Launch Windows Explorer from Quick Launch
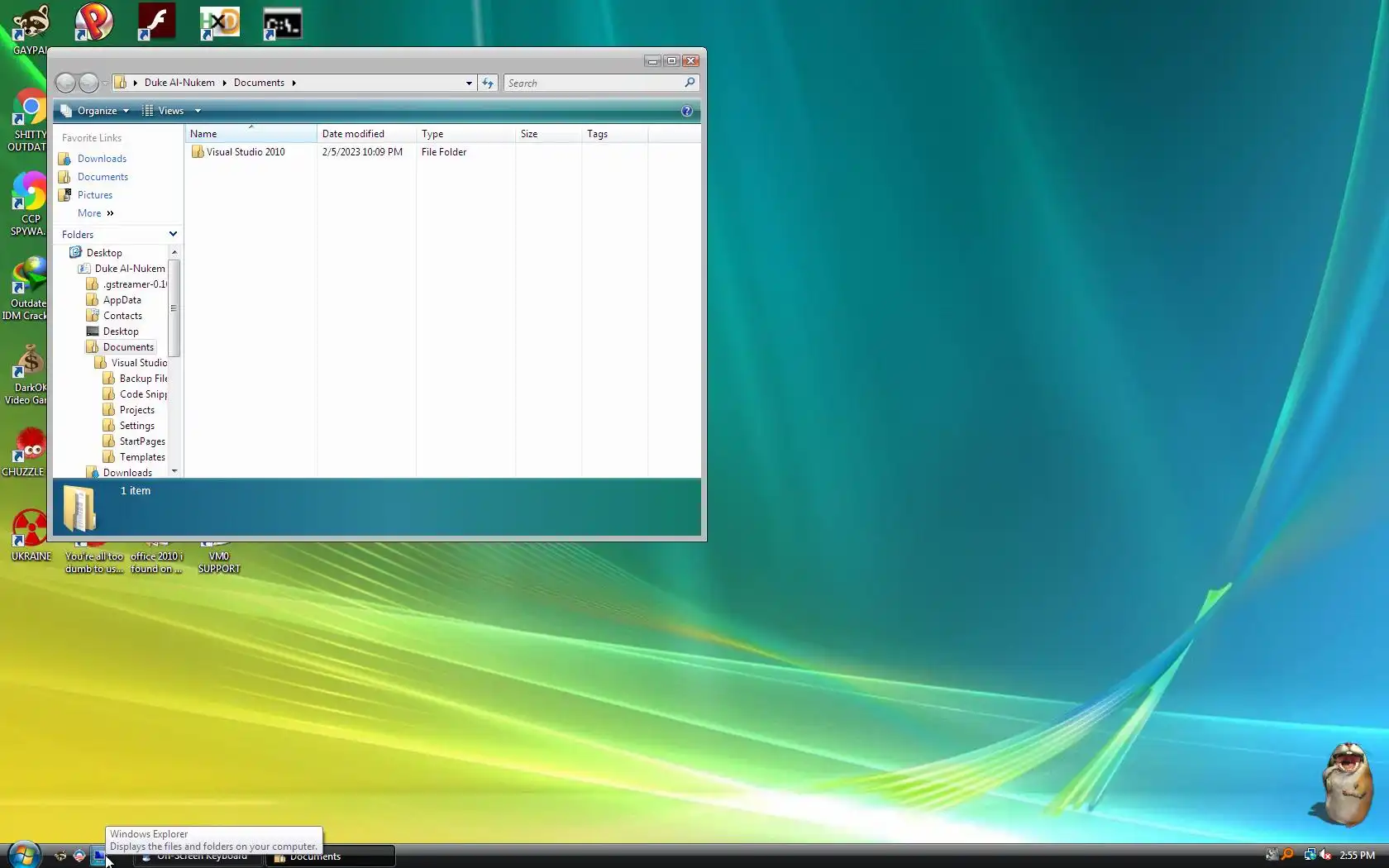1389x868 pixels. point(98,856)
